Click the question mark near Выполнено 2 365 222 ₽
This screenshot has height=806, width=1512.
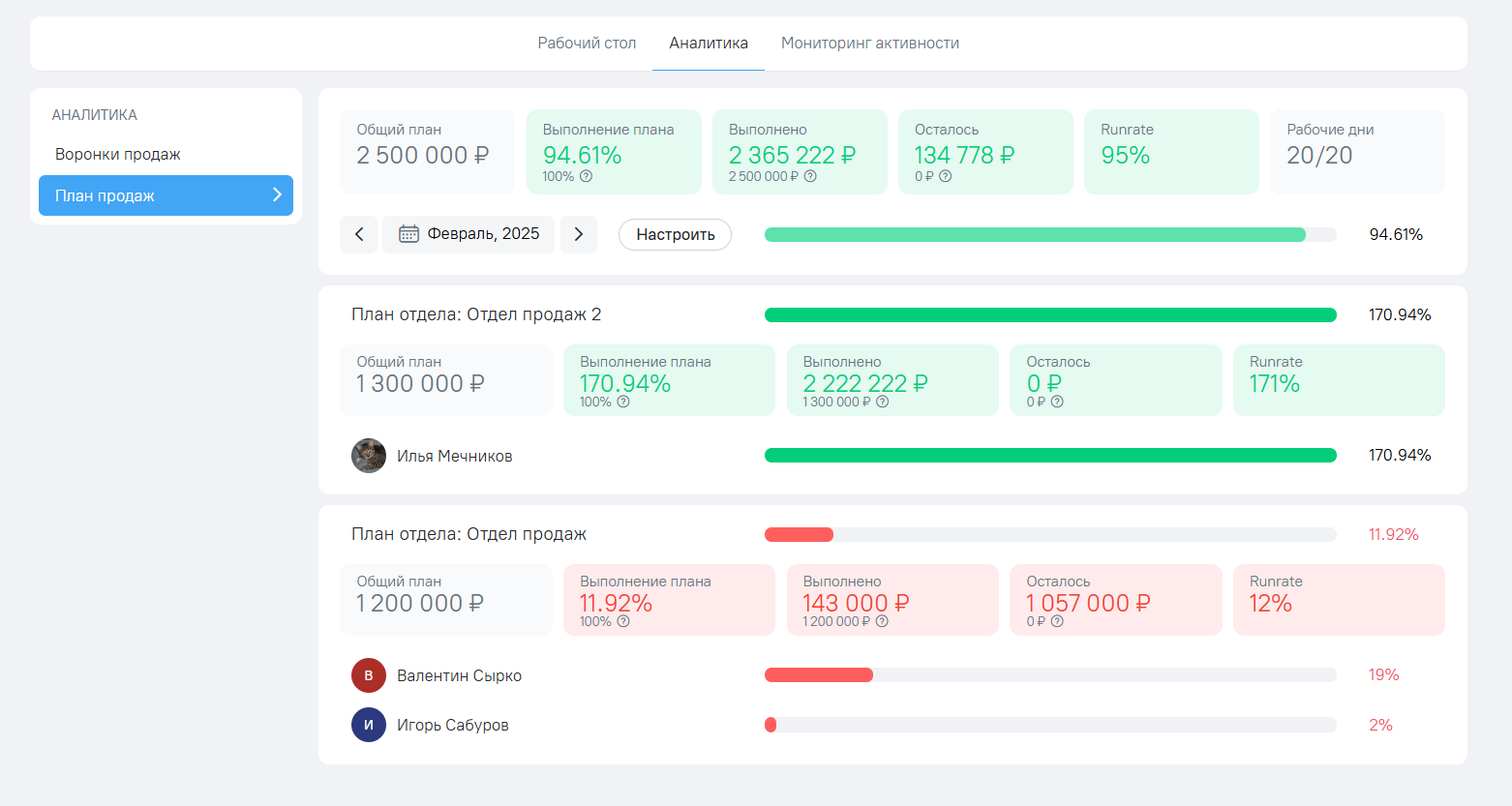pyautogui.click(x=813, y=177)
